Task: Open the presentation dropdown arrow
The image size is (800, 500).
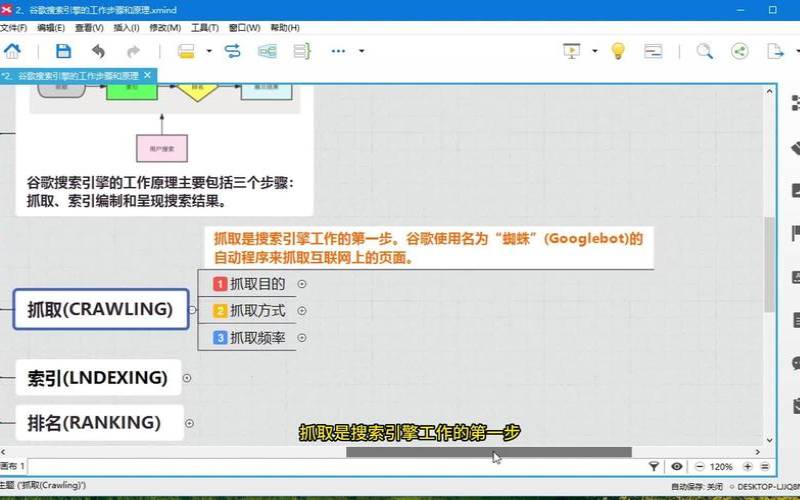Action: point(594,51)
